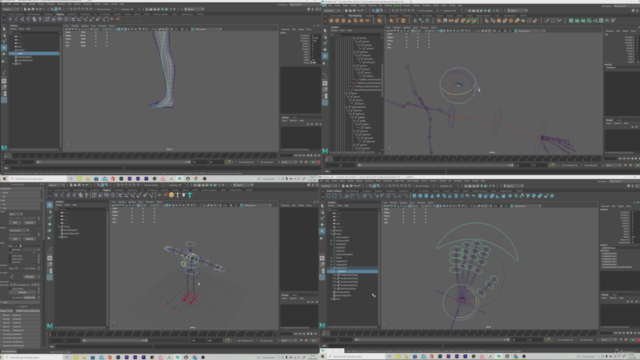Pick the Select arrow tool in full-character window
Image resolution: width=640 pixels, height=360 pixels.
click(x=49, y=205)
